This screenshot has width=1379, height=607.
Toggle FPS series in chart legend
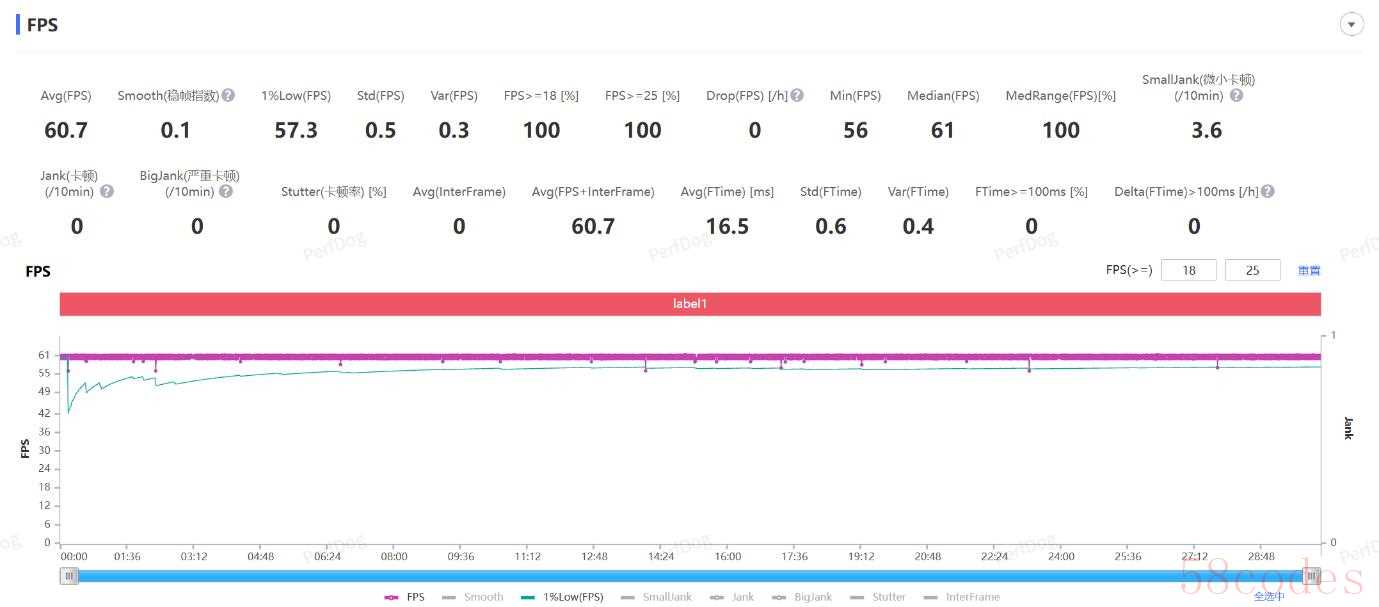[x=404, y=597]
